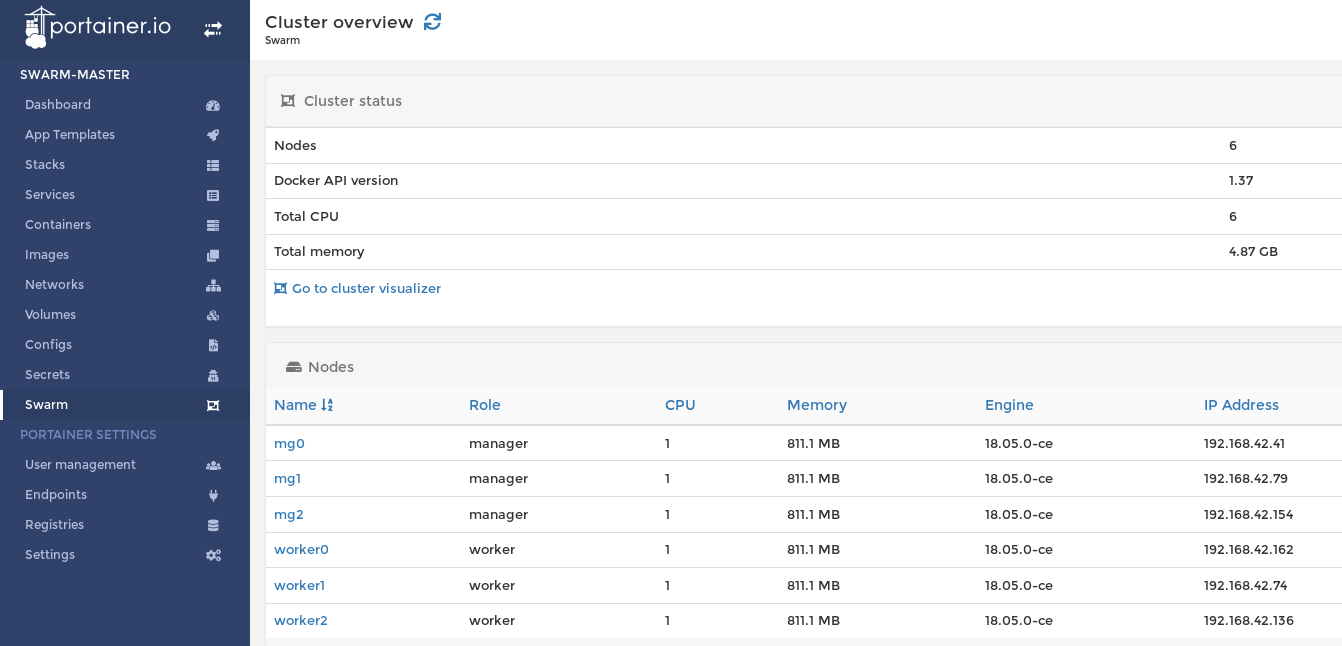Open the worker0 node details
1342x646 pixels.
(x=301, y=550)
